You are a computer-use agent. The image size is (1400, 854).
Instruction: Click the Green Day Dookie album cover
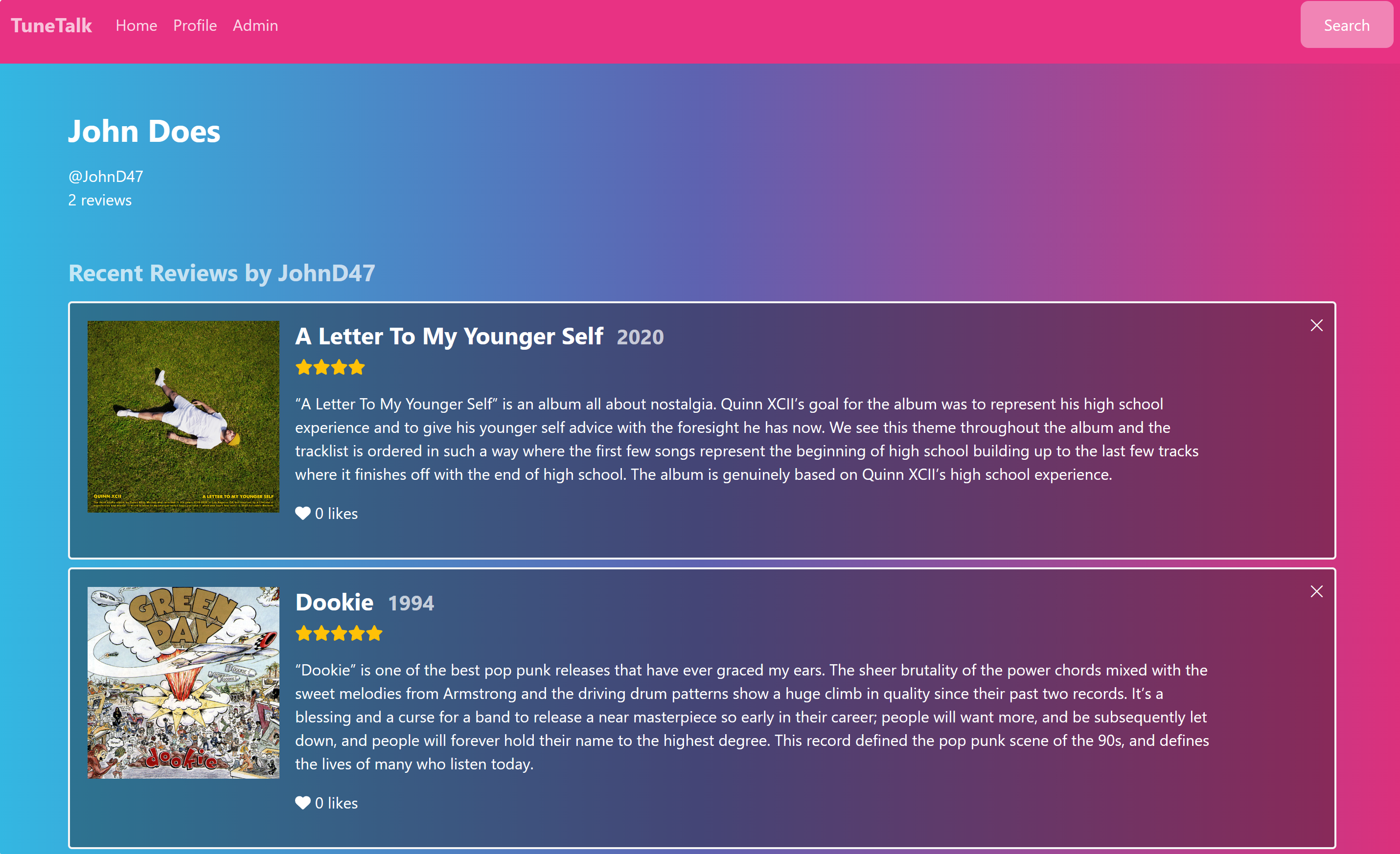click(x=184, y=682)
